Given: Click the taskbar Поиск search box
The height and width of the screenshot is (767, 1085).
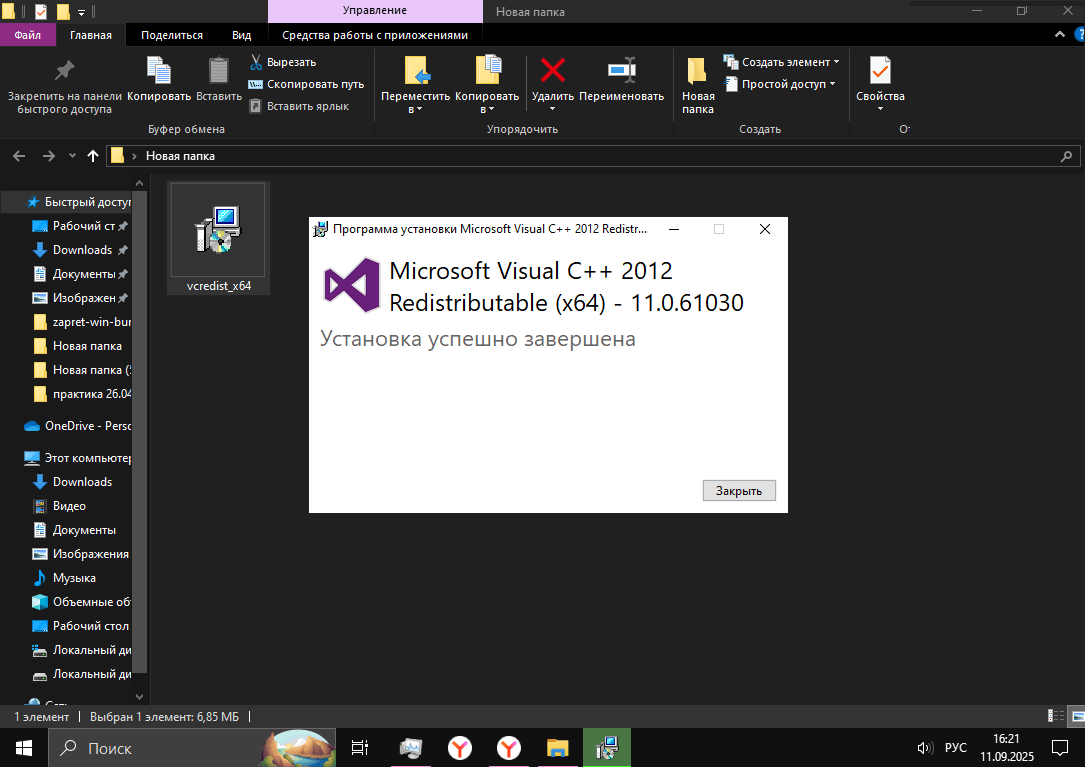Looking at the screenshot, I should pos(192,748).
